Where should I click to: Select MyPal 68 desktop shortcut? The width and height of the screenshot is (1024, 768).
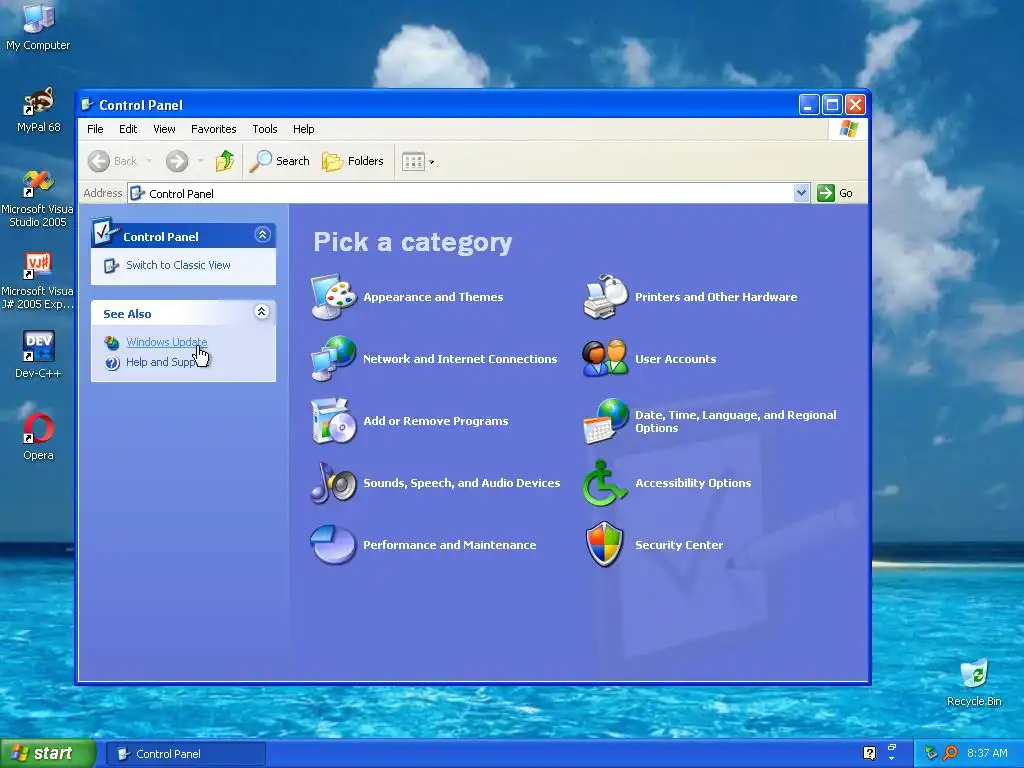(x=38, y=110)
